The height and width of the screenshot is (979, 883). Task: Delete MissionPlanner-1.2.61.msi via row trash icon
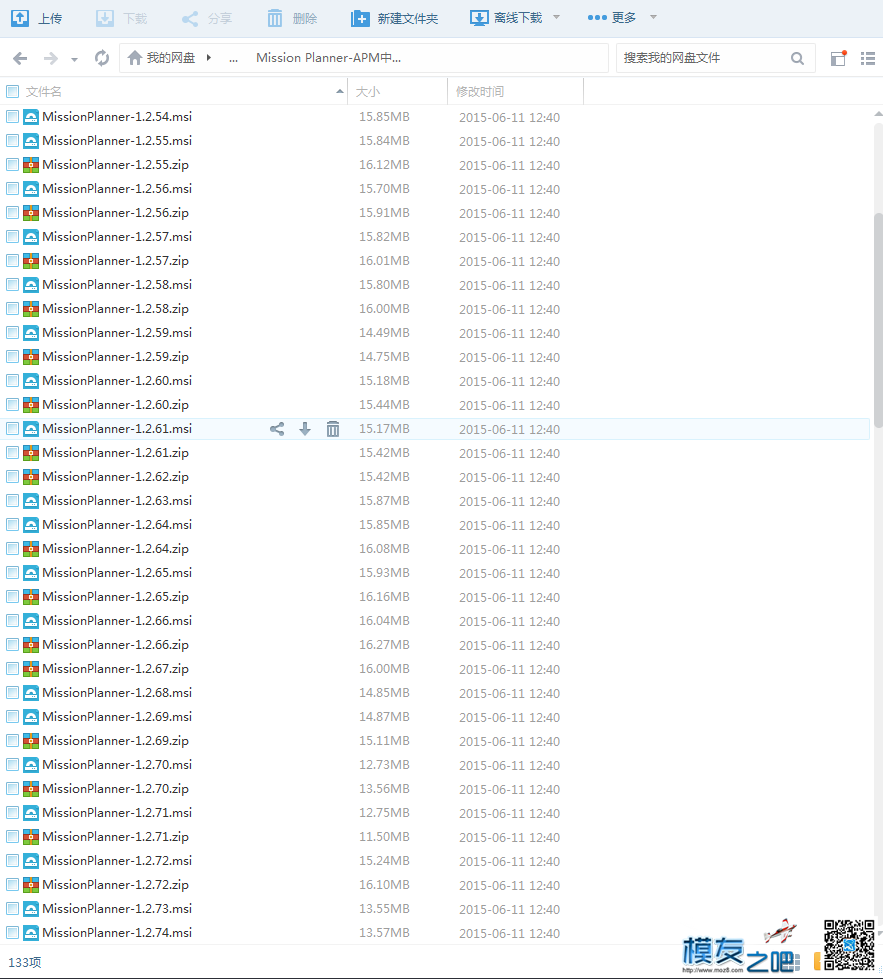[333, 429]
